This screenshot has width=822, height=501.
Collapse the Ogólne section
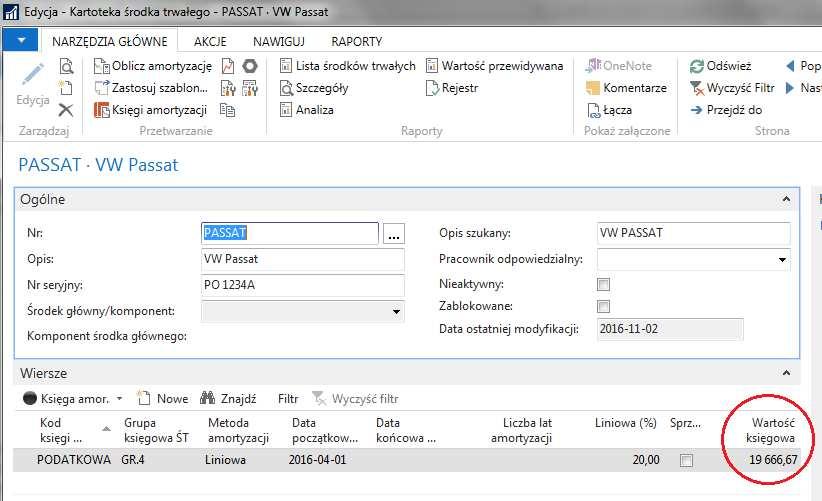point(786,199)
